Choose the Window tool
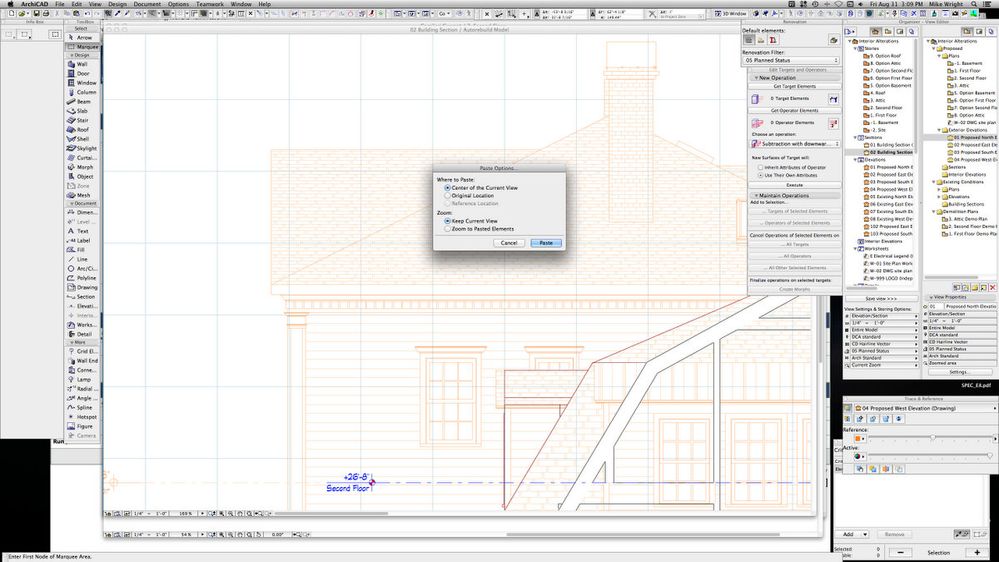The width and height of the screenshot is (999, 562). coord(82,83)
